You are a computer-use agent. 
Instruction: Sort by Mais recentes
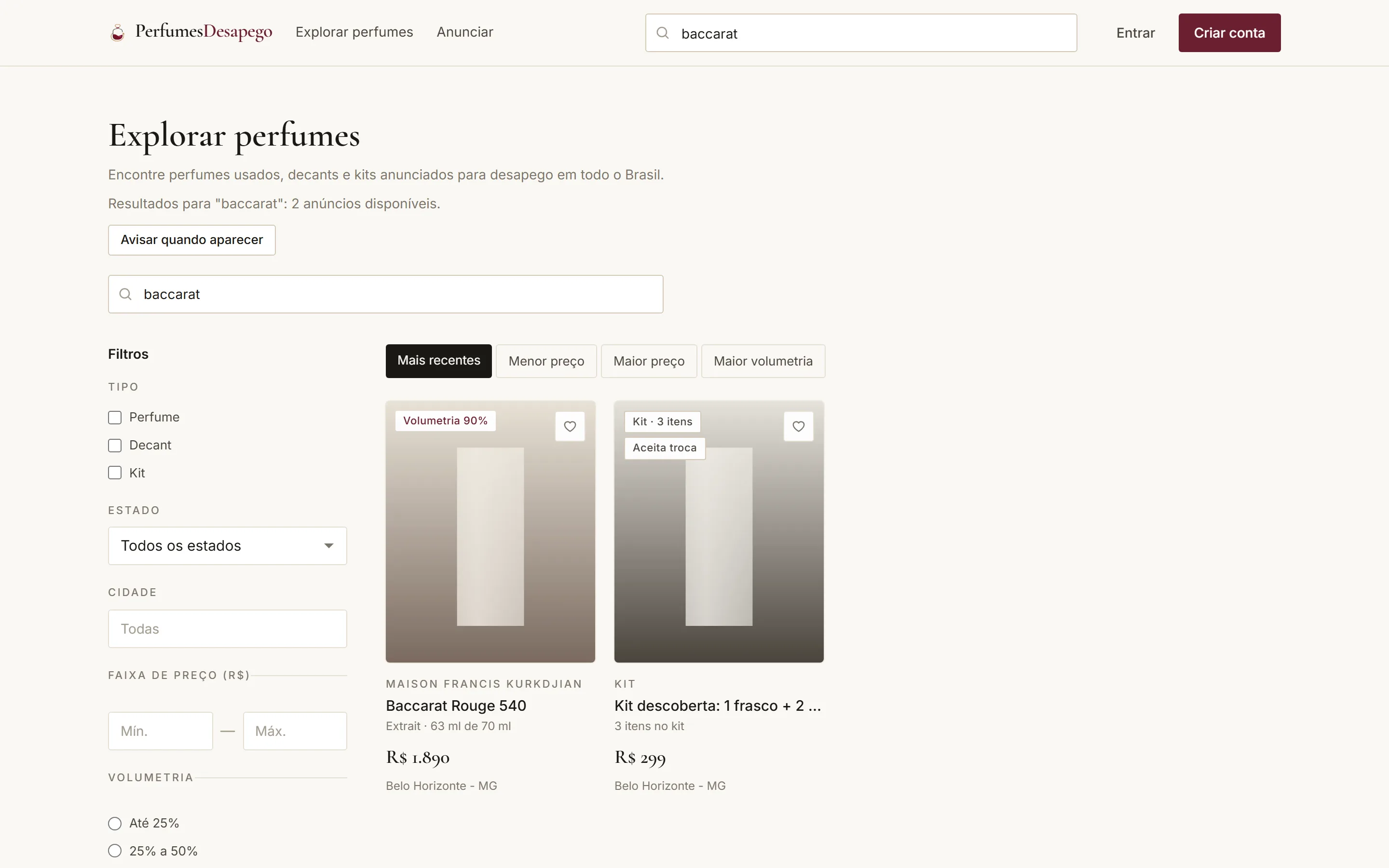[x=438, y=361]
